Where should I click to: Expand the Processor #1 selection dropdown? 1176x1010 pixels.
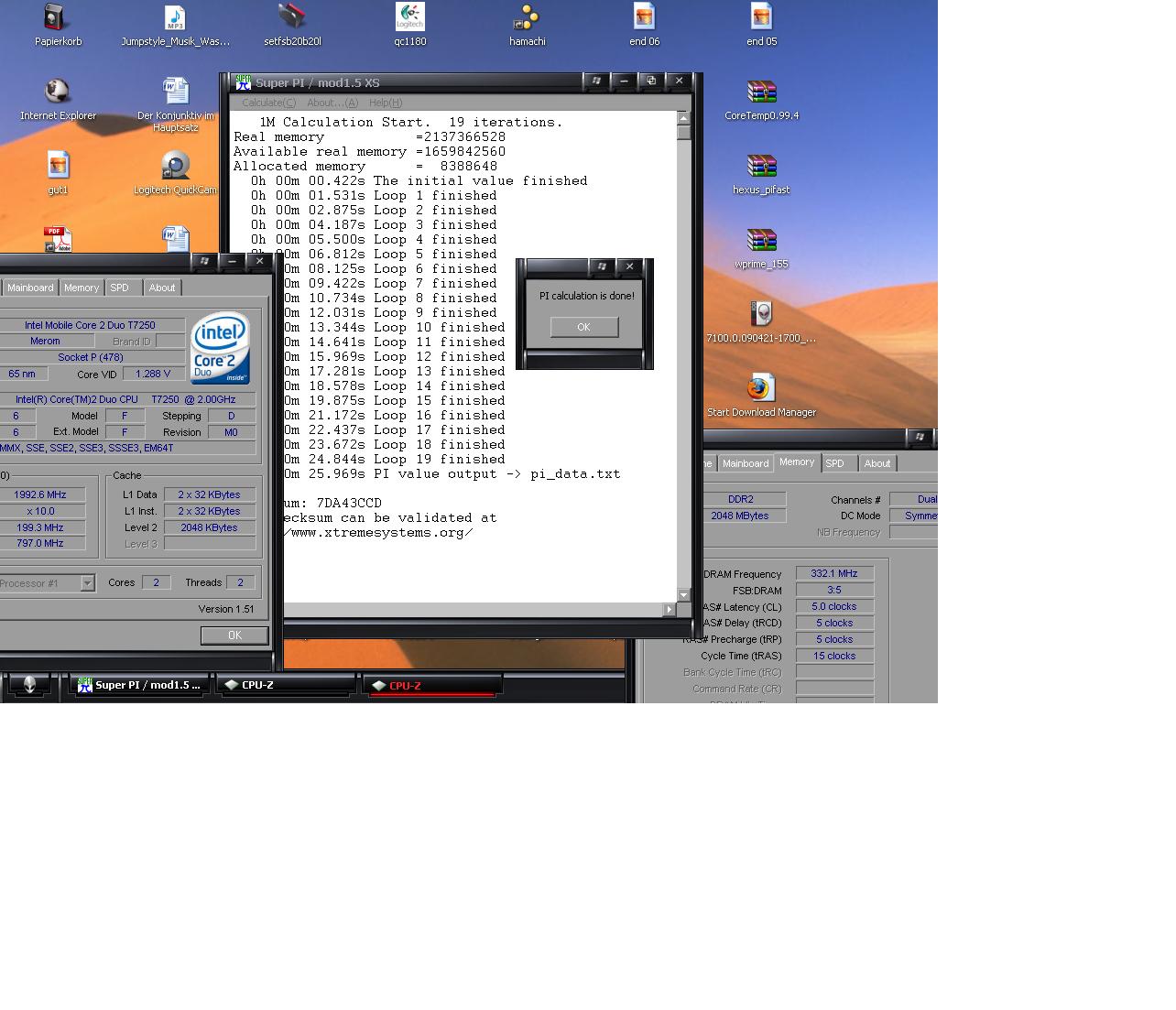tap(88, 583)
